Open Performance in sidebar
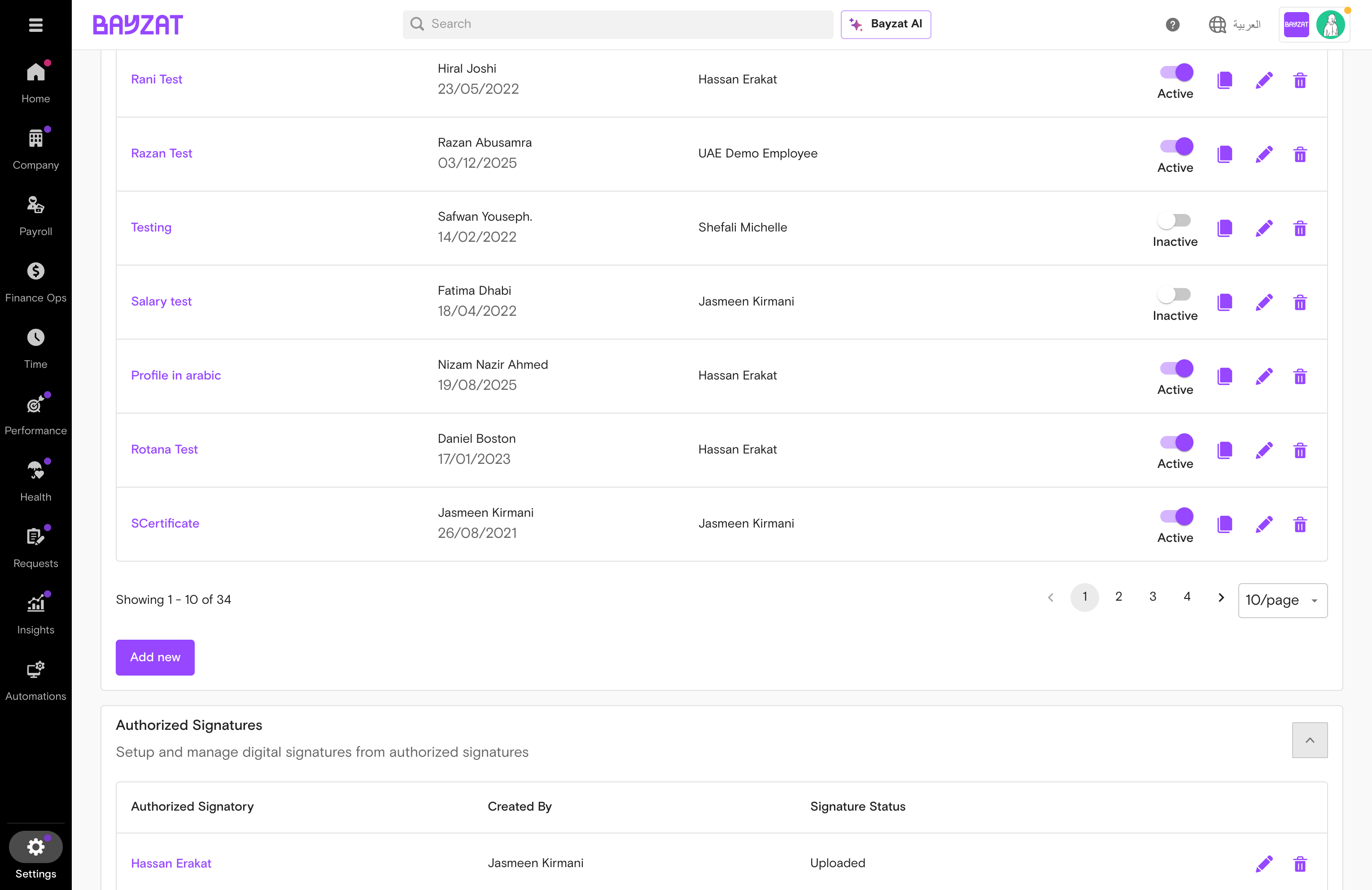 pos(36,414)
